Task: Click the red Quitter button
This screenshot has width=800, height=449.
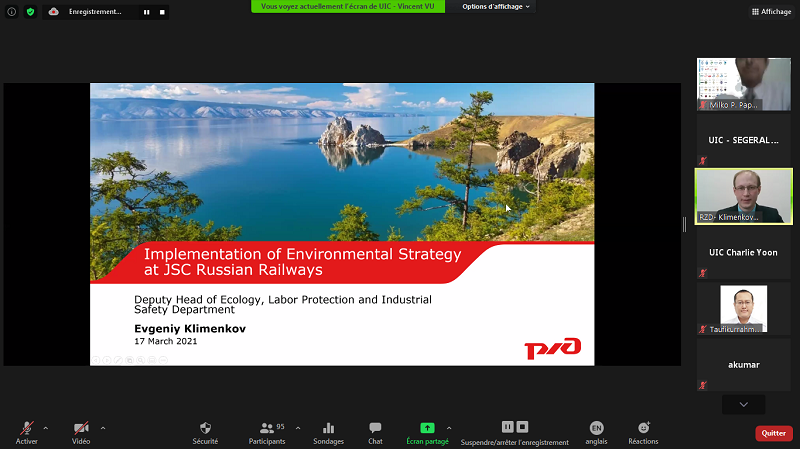Action: [x=774, y=433]
